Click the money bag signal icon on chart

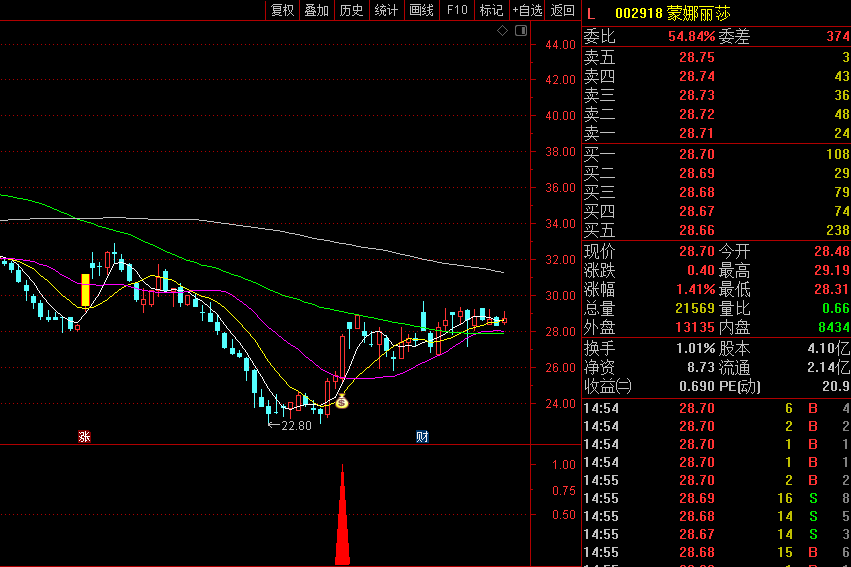pos(341,402)
